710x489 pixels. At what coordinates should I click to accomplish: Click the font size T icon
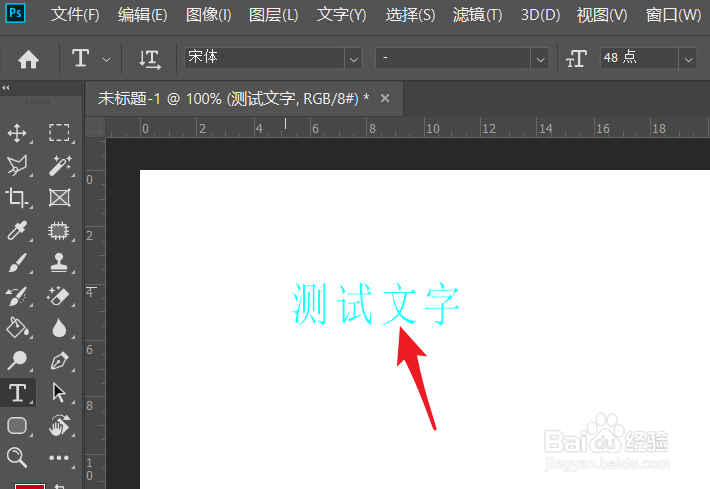pyautogui.click(x=576, y=59)
